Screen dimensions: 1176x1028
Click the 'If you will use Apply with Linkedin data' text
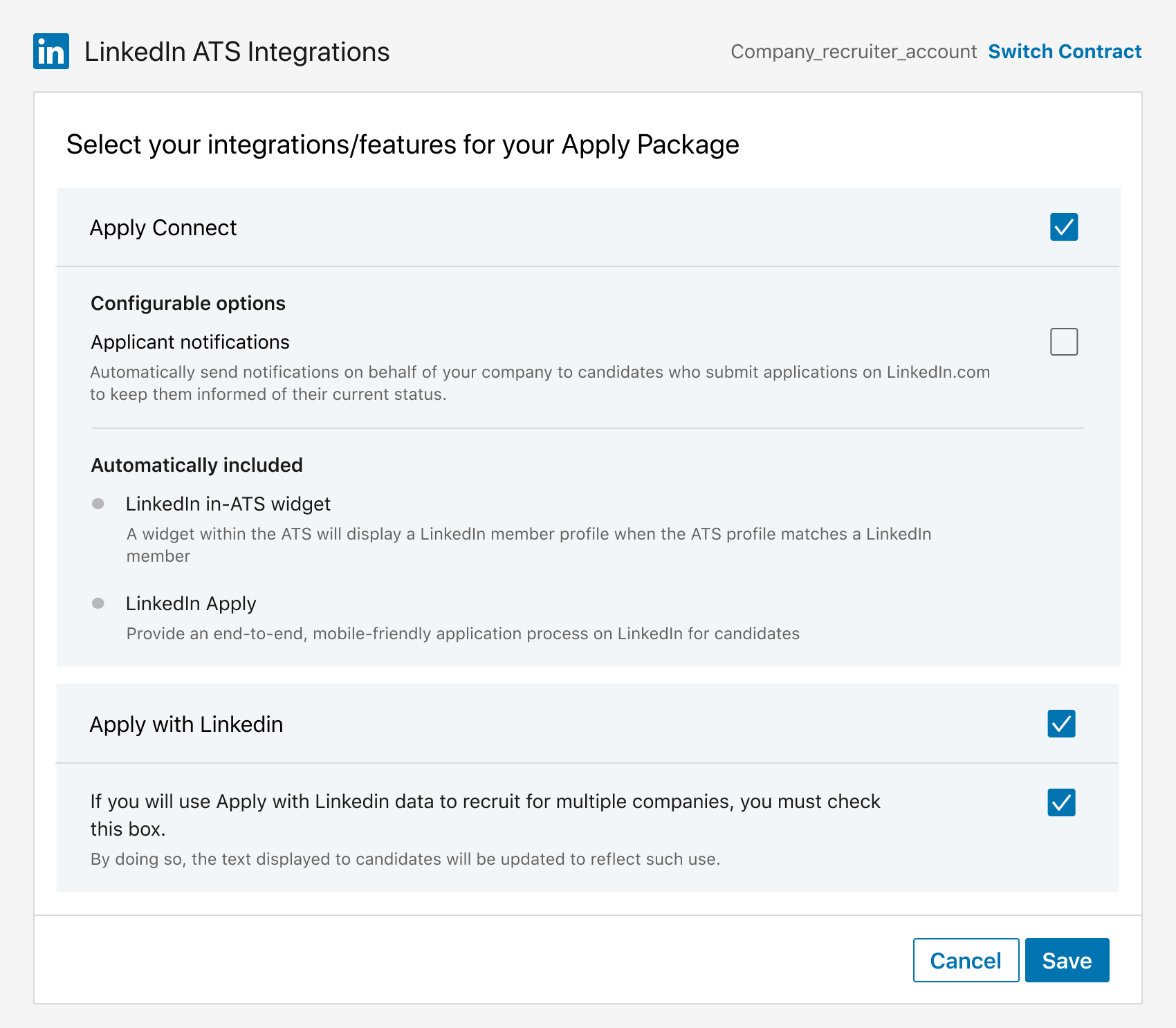coord(485,815)
